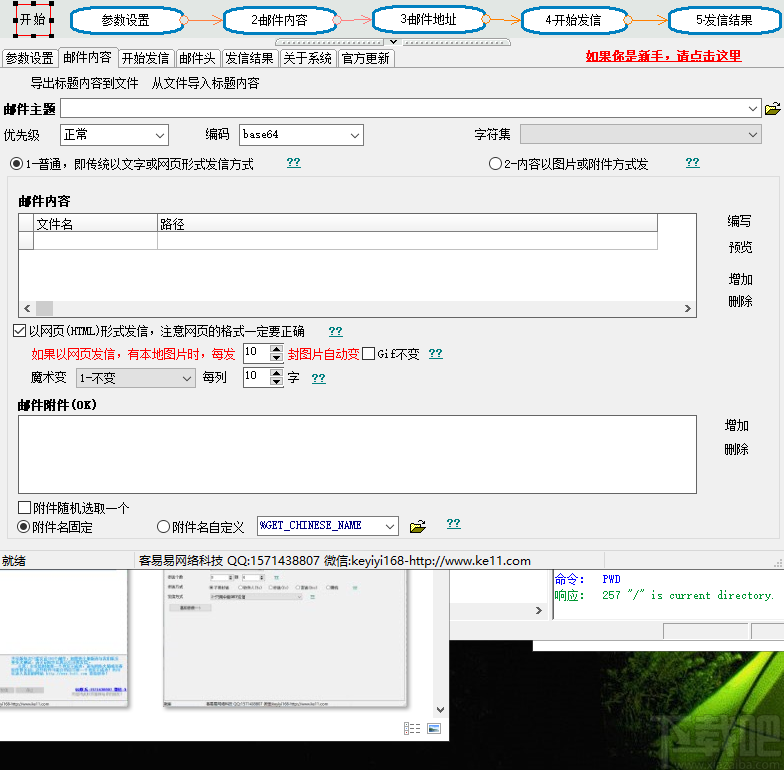Open ?? help beside 每列 字 setting
Image resolution: width=784 pixels, height=770 pixels.
coord(318,378)
